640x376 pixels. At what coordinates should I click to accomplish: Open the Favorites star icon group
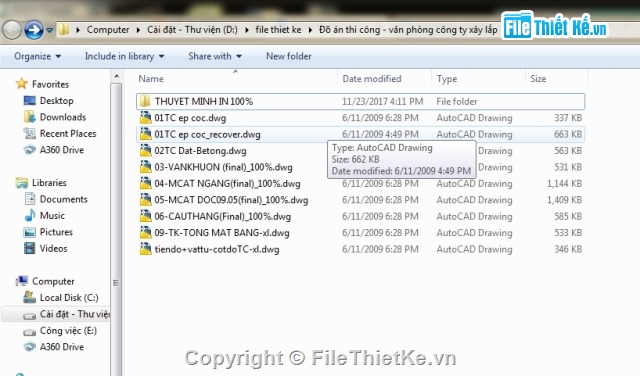tap(22, 84)
